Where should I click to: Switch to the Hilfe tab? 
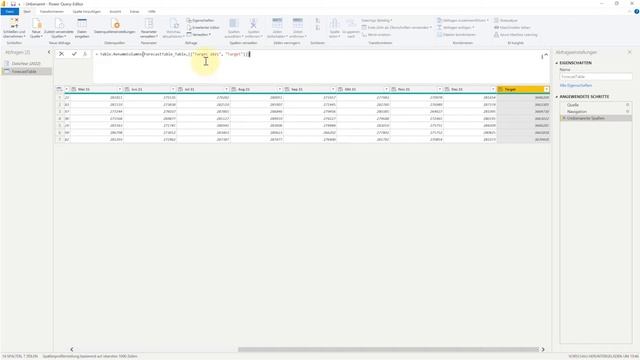coord(151,11)
